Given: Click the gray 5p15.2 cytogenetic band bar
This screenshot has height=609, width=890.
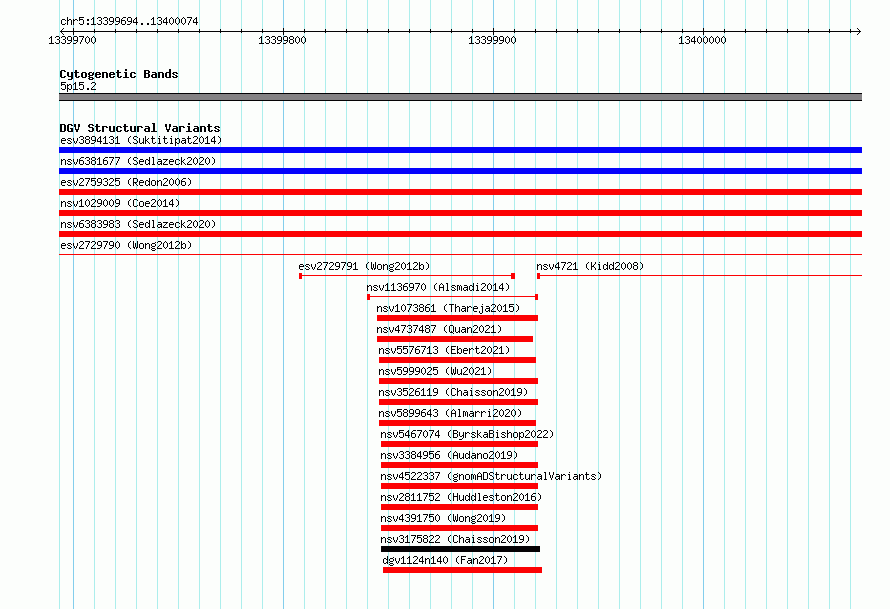Looking at the screenshot, I should [460, 97].
